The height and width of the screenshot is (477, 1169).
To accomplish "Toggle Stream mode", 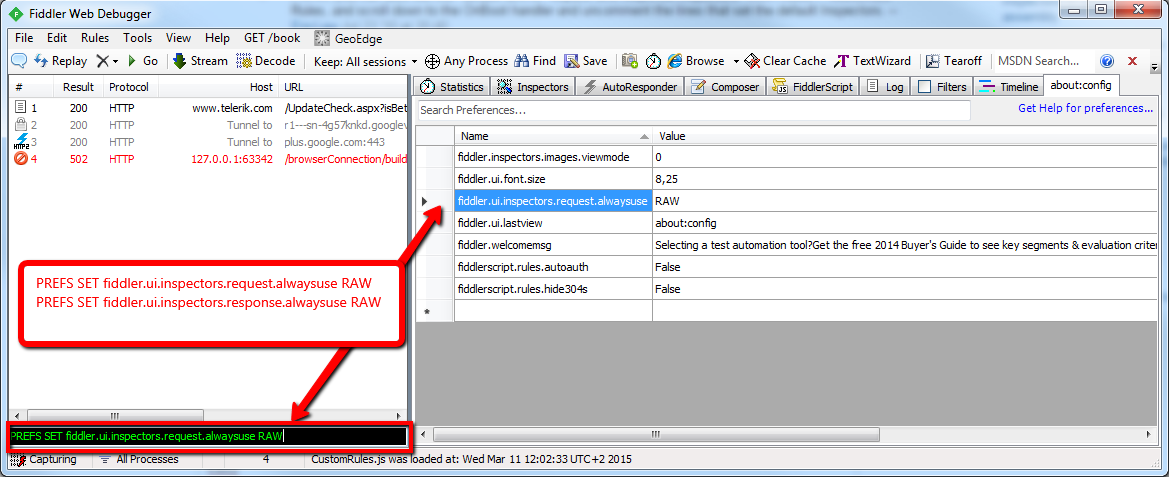I will click(x=201, y=61).
